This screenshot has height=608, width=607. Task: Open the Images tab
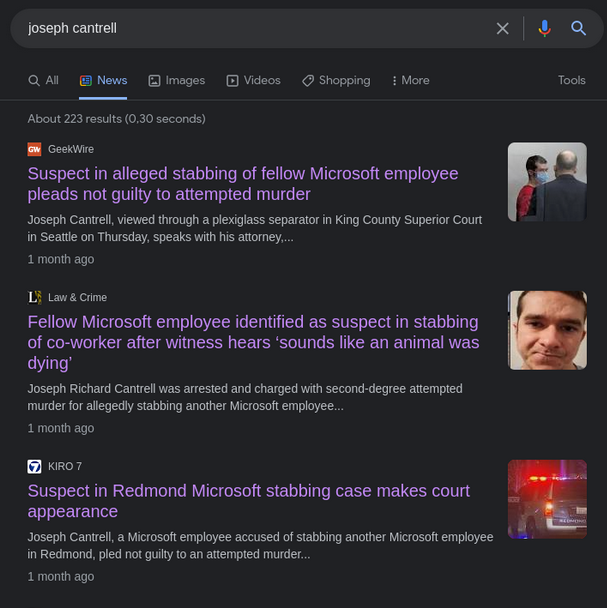[x=176, y=80]
